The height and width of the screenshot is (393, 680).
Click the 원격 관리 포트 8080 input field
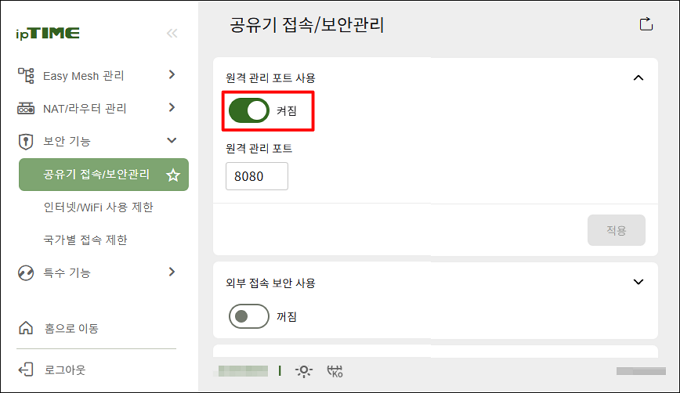click(x=257, y=176)
